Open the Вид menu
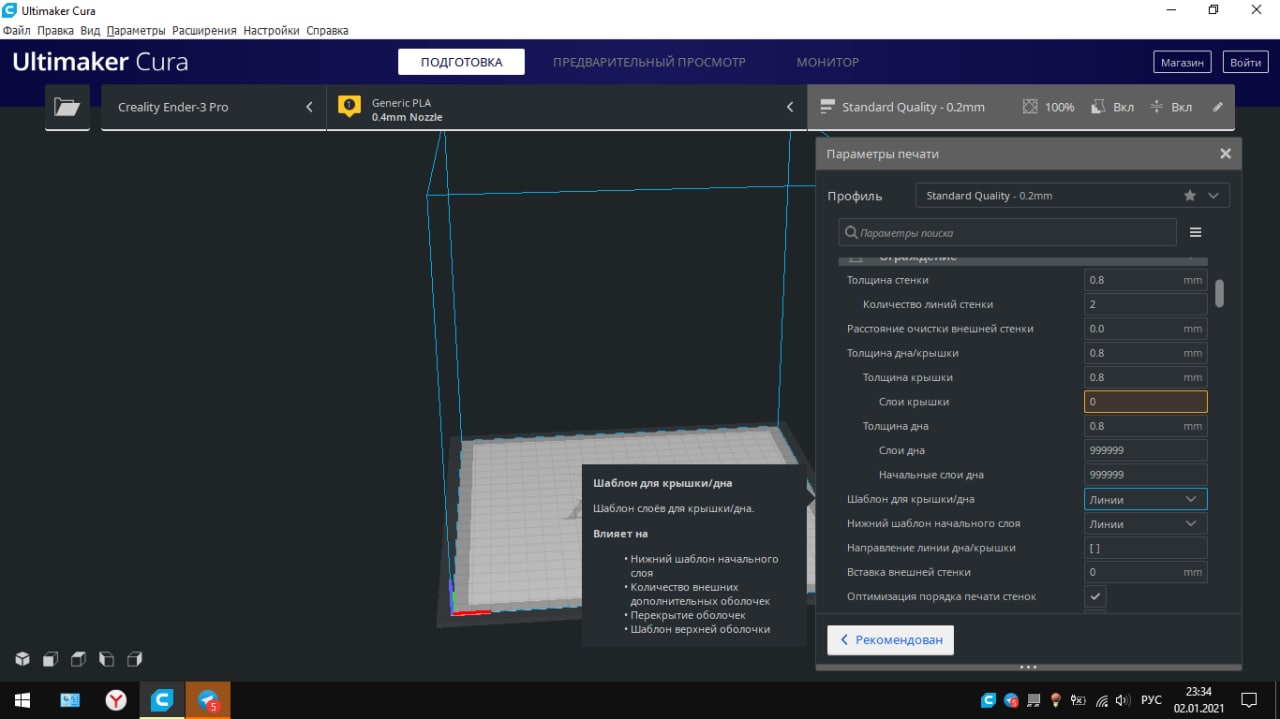Image resolution: width=1280 pixels, height=719 pixels. pos(90,31)
